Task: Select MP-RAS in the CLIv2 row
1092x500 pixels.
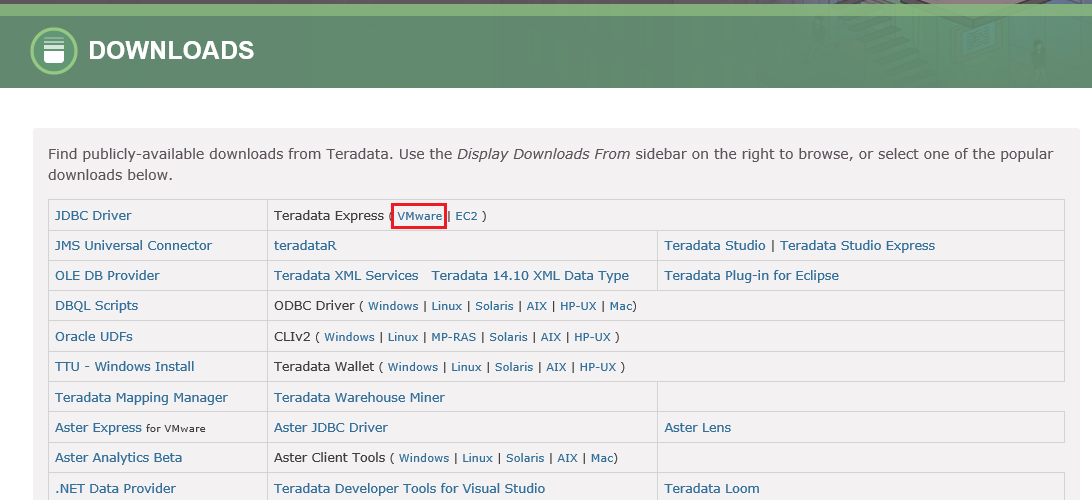Action: tap(453, 337)
